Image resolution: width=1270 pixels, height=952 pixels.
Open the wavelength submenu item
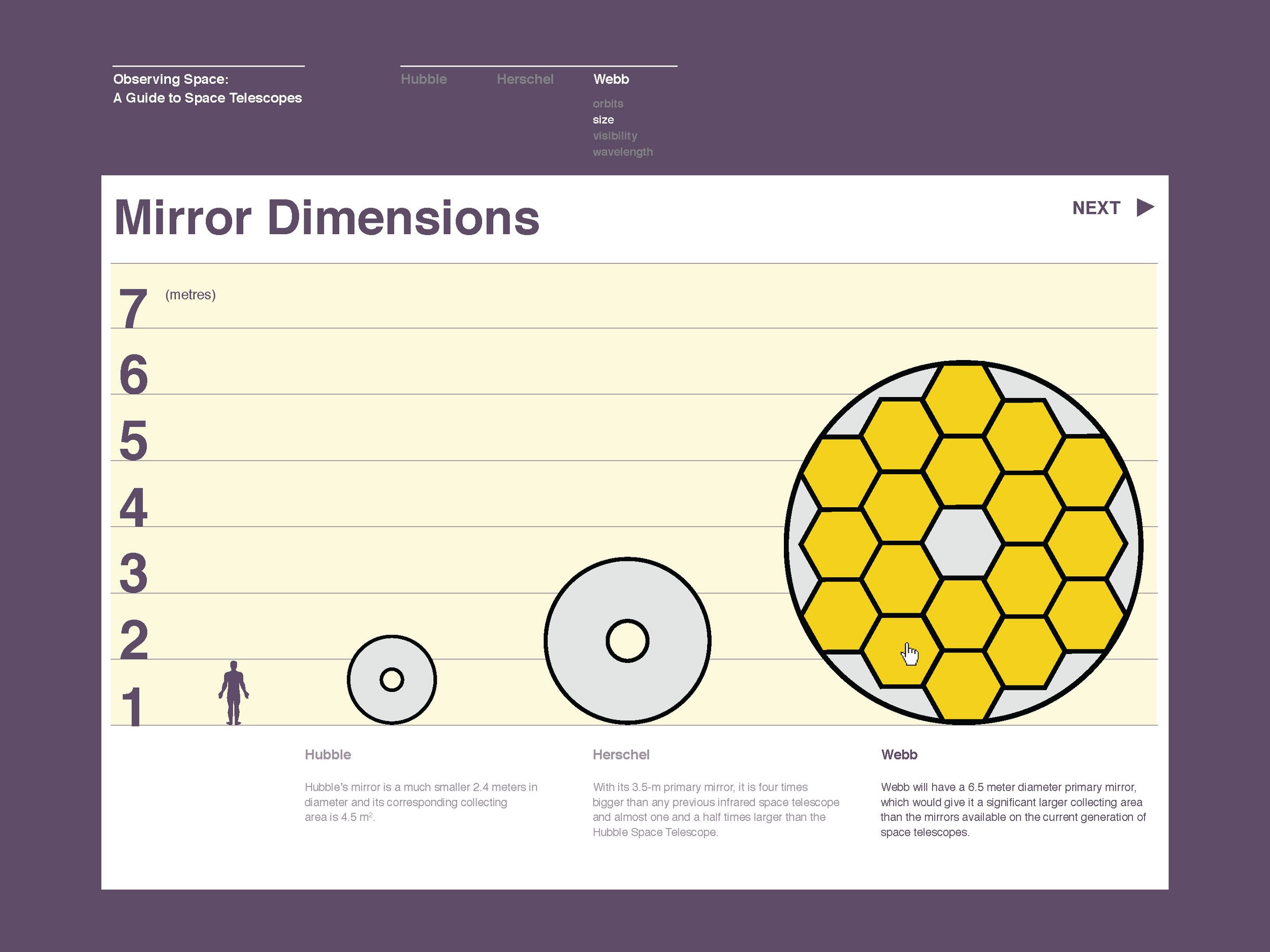[x=623, y=152]
